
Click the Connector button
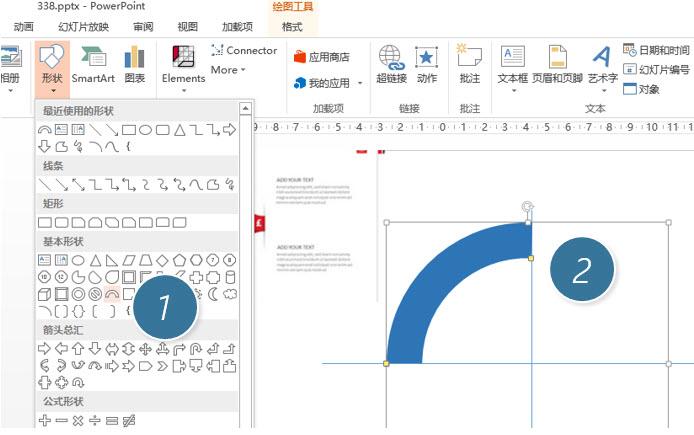pyautogui.click(x=244, y=50)
